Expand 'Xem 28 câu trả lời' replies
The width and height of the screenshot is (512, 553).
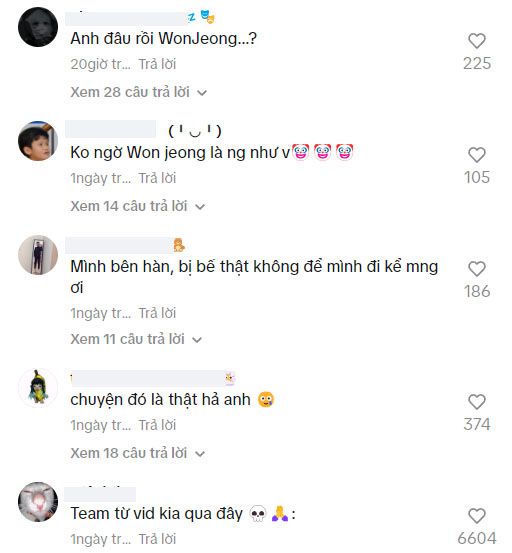138,92
